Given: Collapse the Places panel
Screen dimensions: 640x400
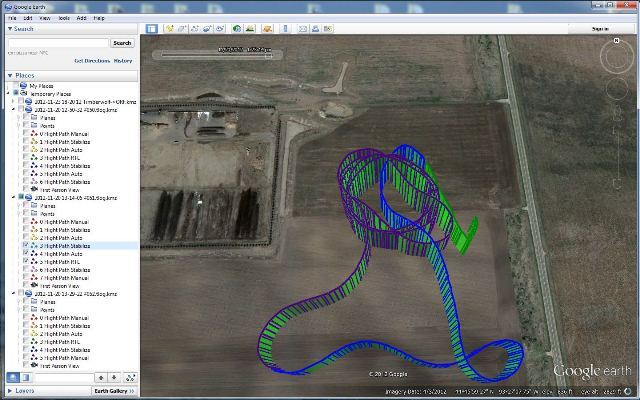Looking at the screenshot, I should [10, 76].
